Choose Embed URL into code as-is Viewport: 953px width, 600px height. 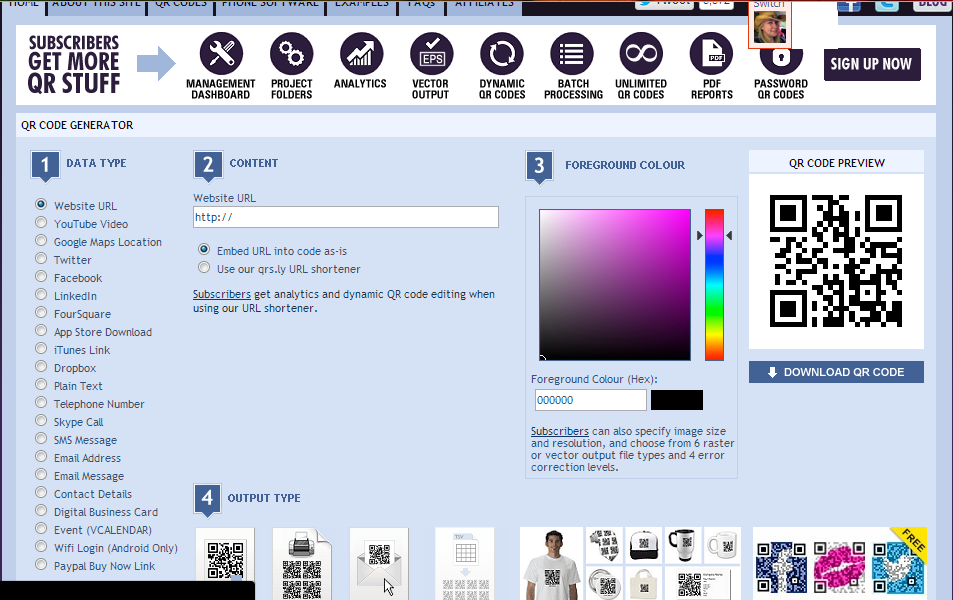[x=204, y=249]
